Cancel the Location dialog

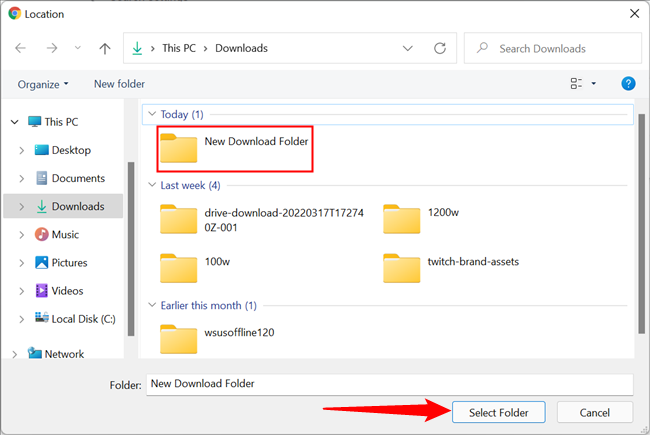595,413
